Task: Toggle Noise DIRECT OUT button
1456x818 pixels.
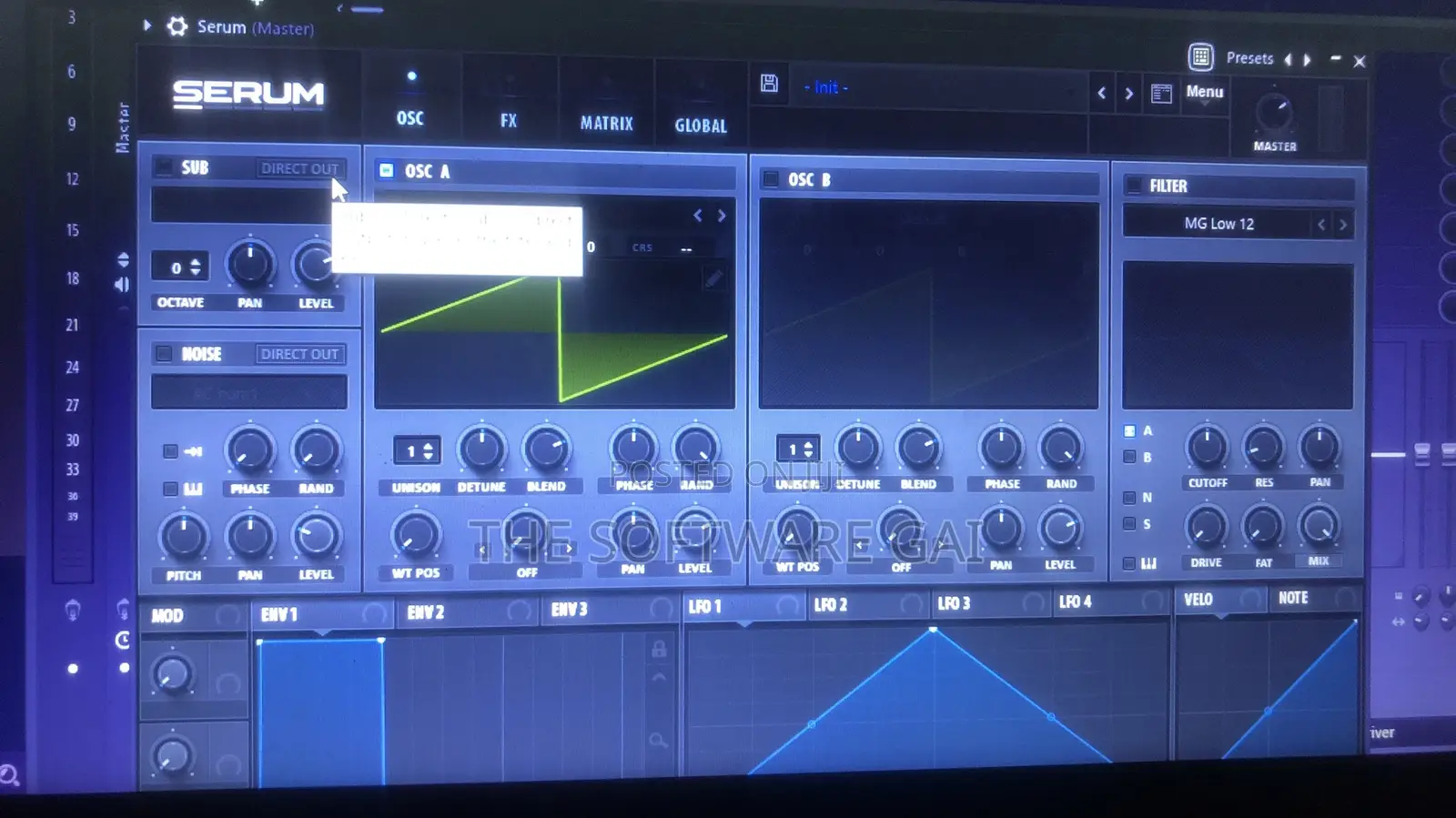Action: tap(299, 354)
